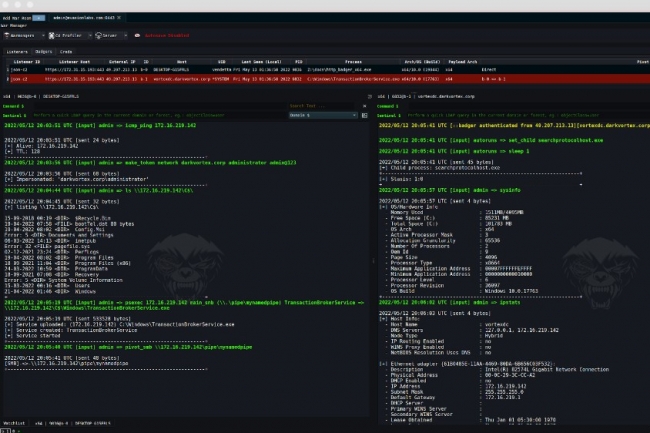Click the Process column header
Screen dimensions: 650x433
click(x=353, y=62)
